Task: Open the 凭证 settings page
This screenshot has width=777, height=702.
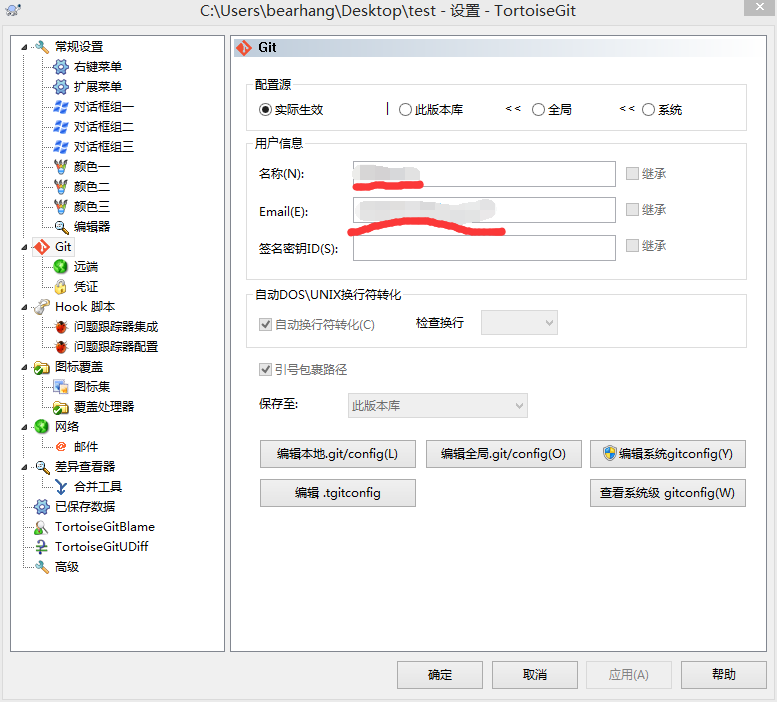Action: tap(86, 287)
